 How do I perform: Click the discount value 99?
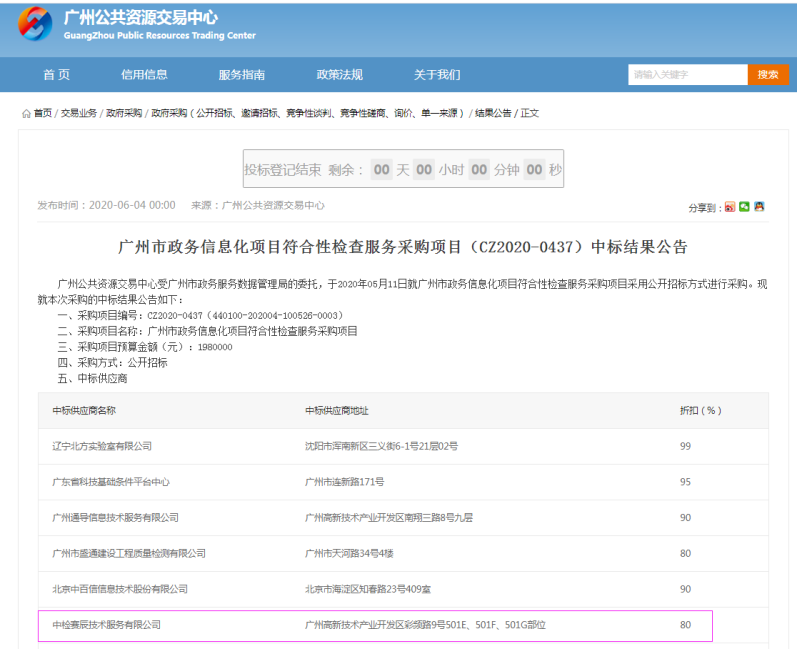coord(686,446)
